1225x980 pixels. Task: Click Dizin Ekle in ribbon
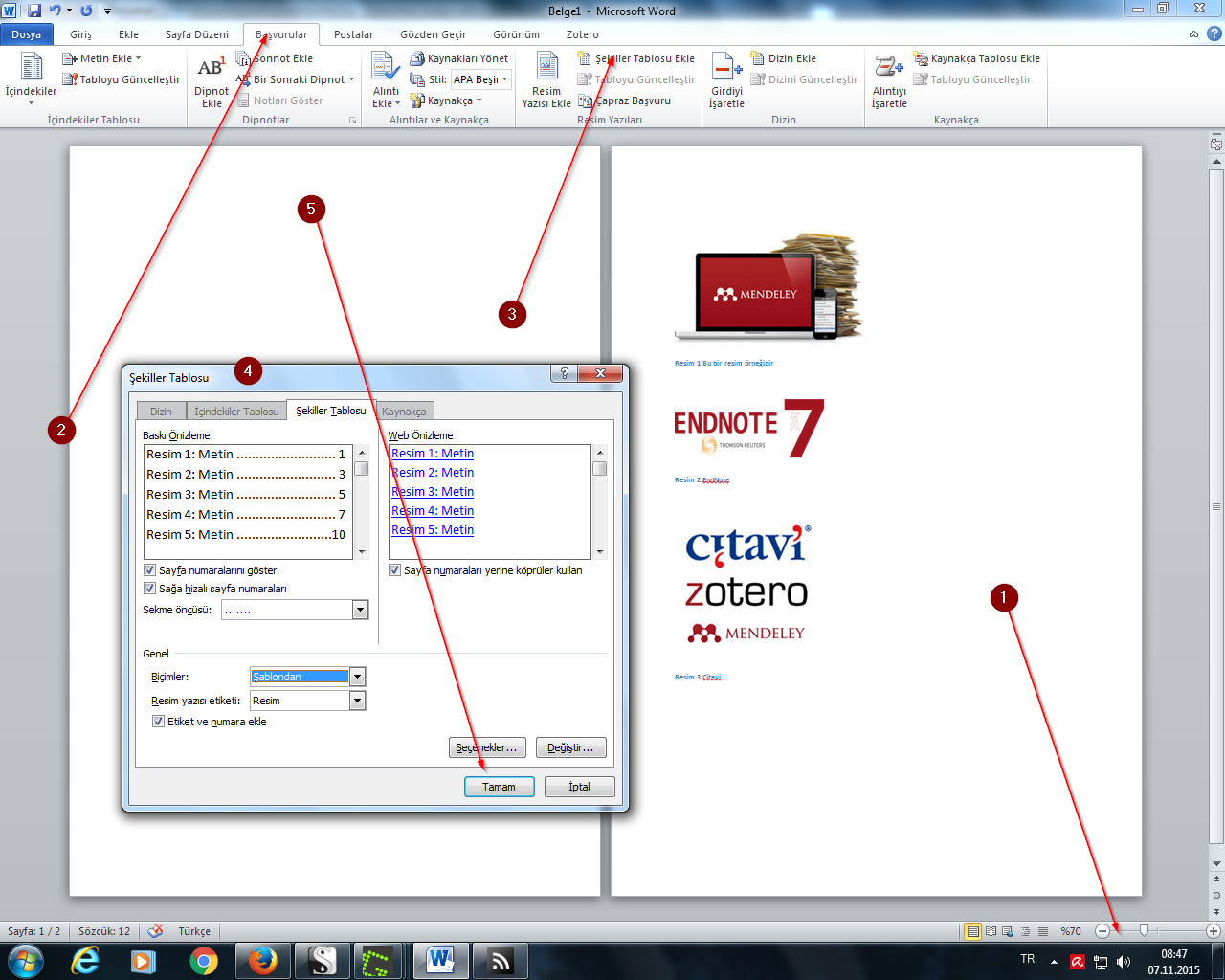click(x=784, y=58)
